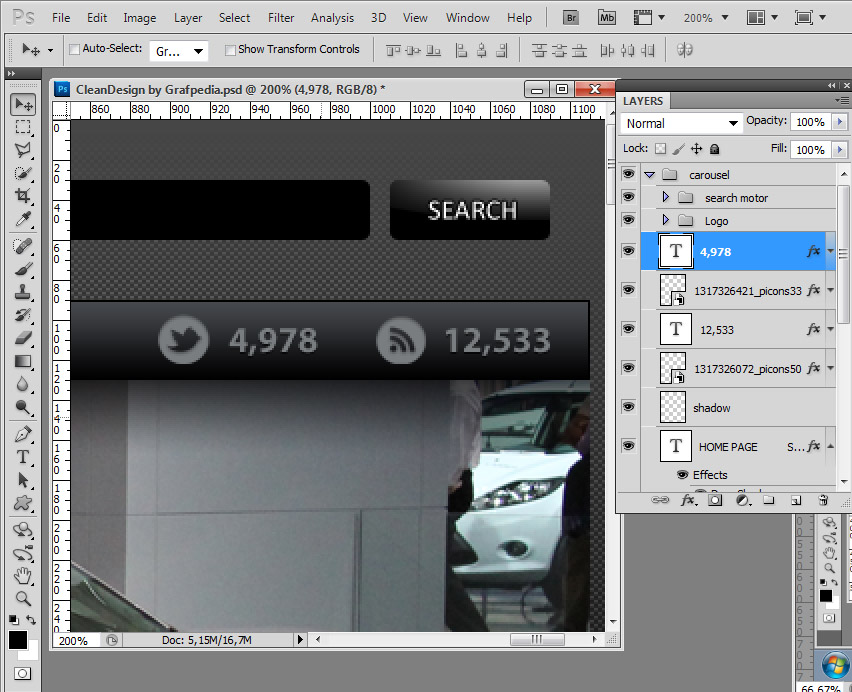
Task: Select the Gradient tool
Action: [x=23, y=361]
